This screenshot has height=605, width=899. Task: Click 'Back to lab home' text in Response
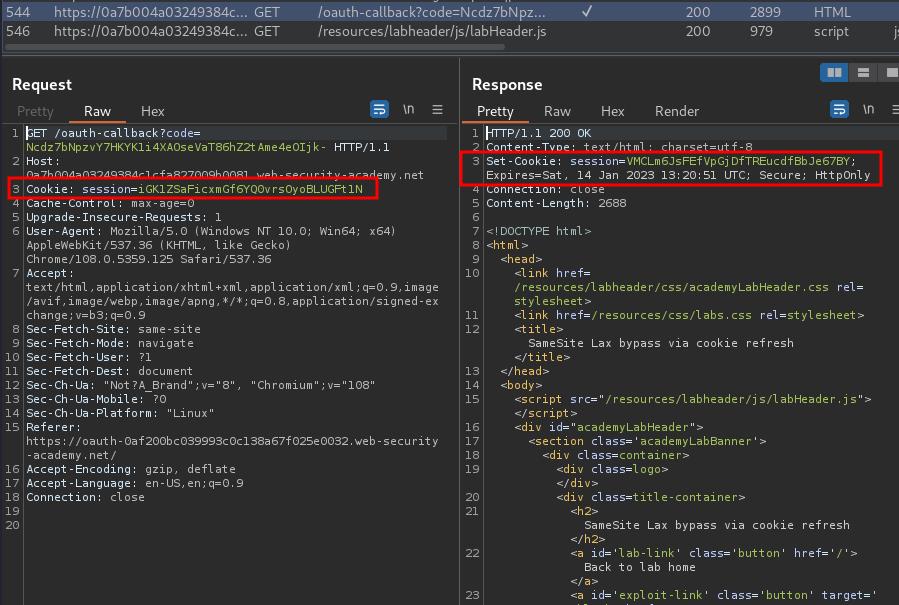point(639,567)
